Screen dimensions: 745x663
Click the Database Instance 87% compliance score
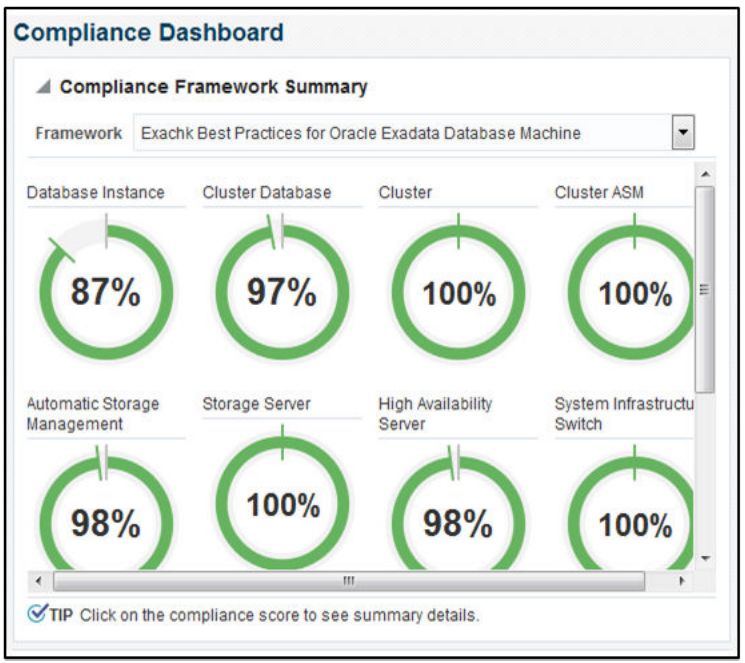tap(105, 293)
